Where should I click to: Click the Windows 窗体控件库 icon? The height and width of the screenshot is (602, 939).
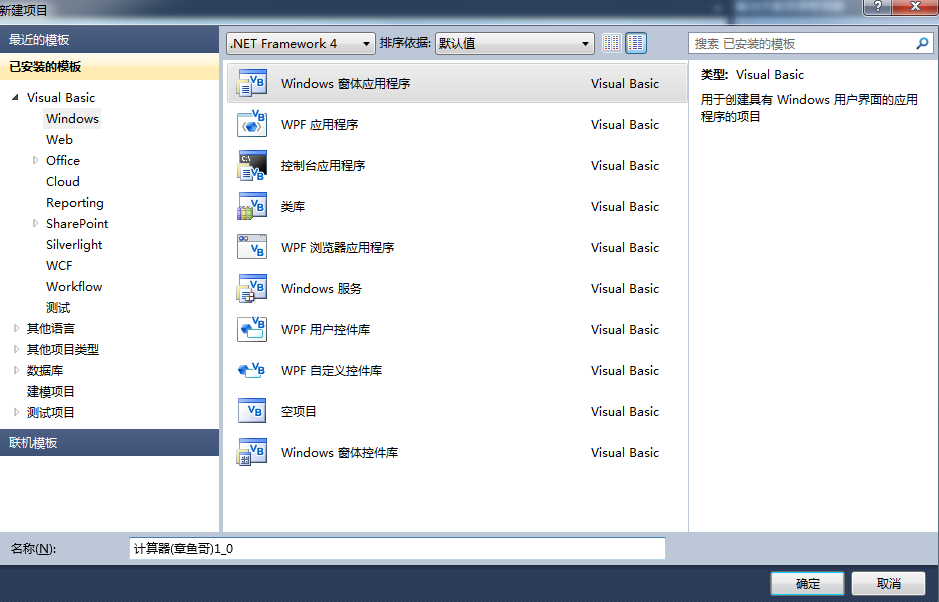[252, 452]
